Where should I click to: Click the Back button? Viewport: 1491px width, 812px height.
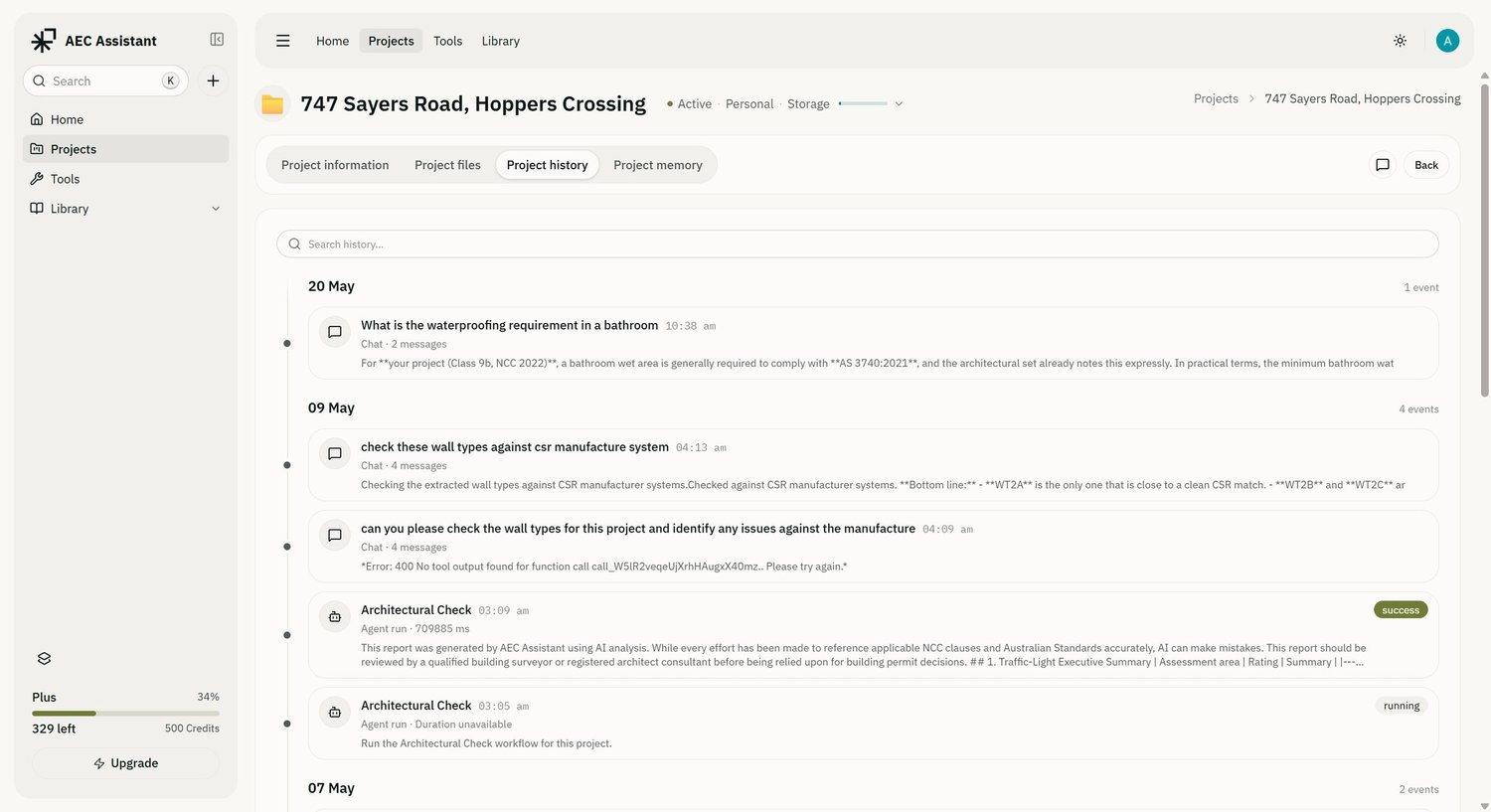[x=1426, y=165]
